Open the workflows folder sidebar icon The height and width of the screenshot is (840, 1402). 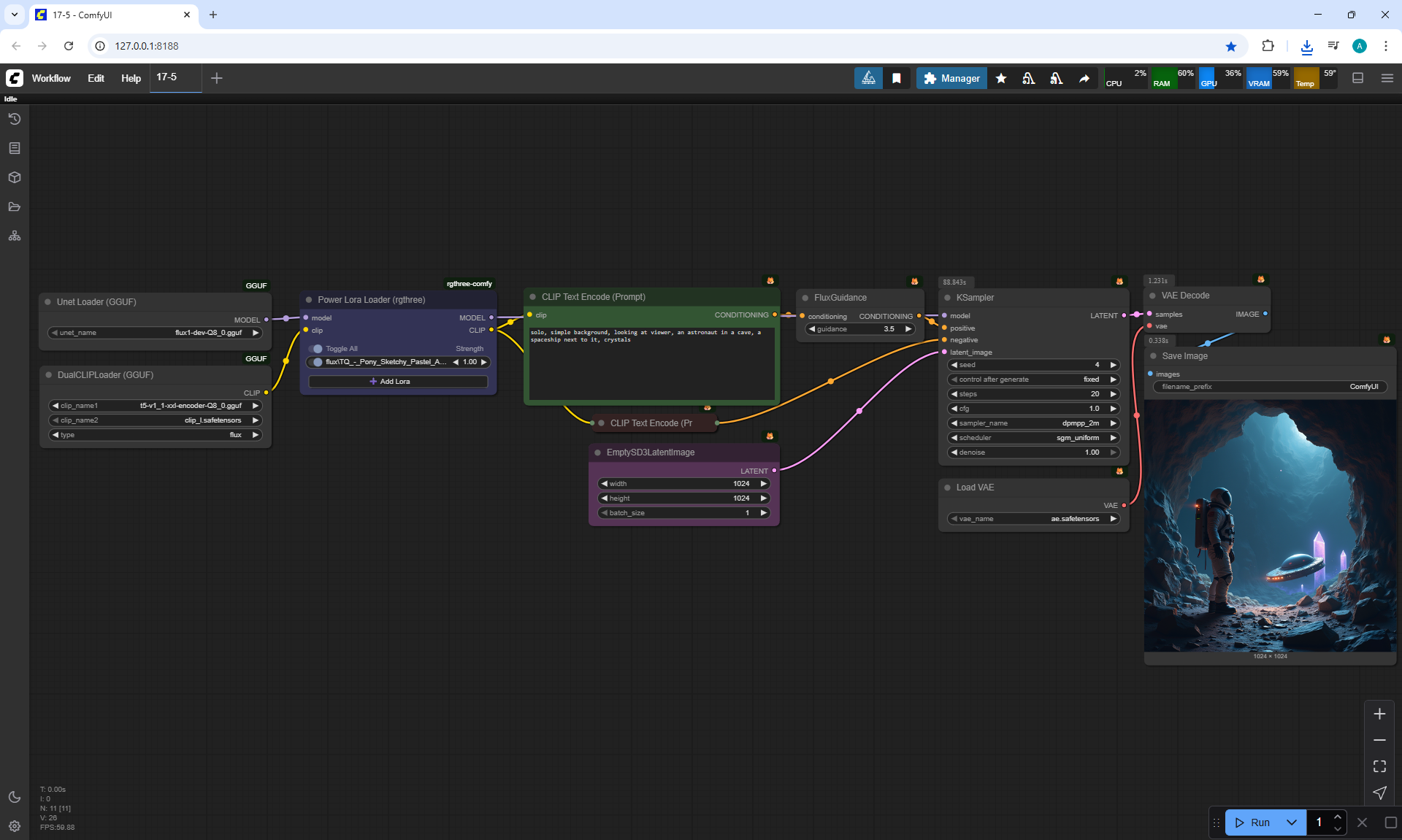(x=15, y=207)
